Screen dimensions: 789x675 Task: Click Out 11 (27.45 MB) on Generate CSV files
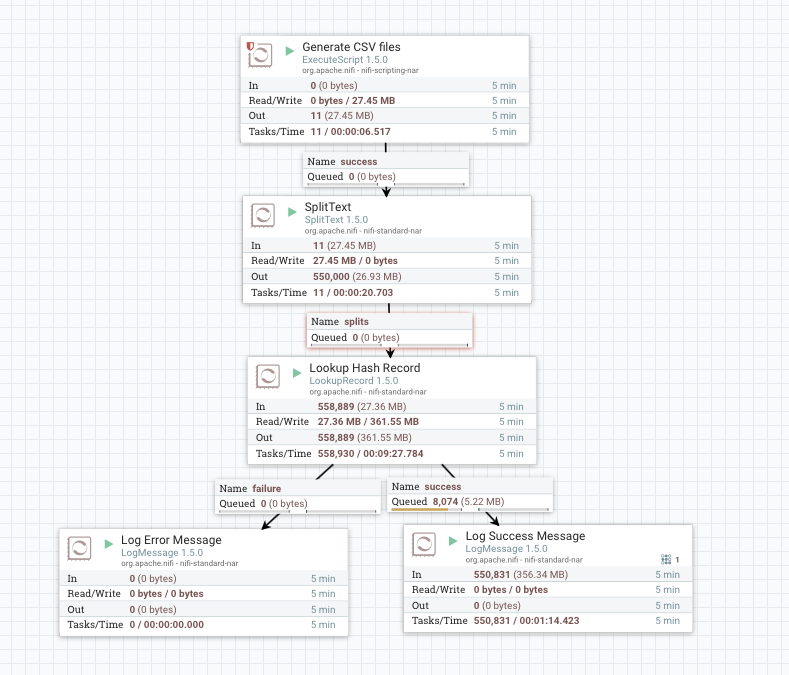pyautogui.click(x=385, y=116)
